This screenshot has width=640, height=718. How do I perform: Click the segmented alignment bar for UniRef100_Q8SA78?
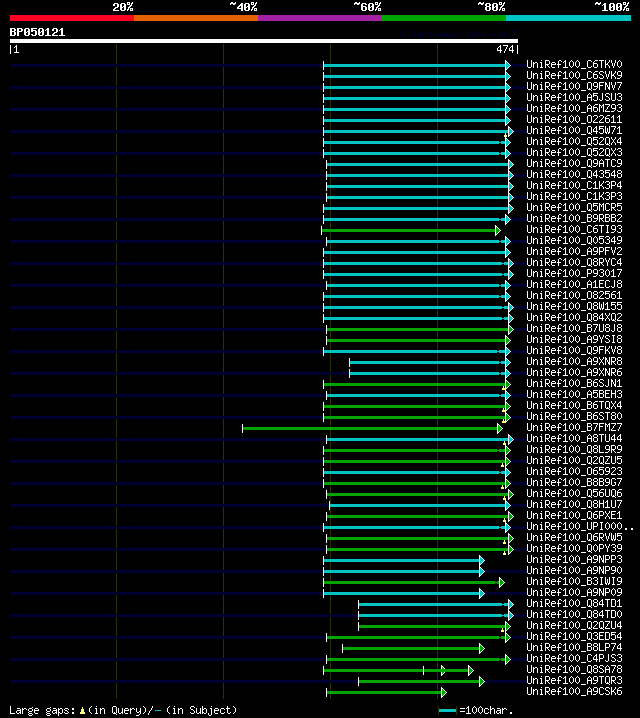[398, 670]
